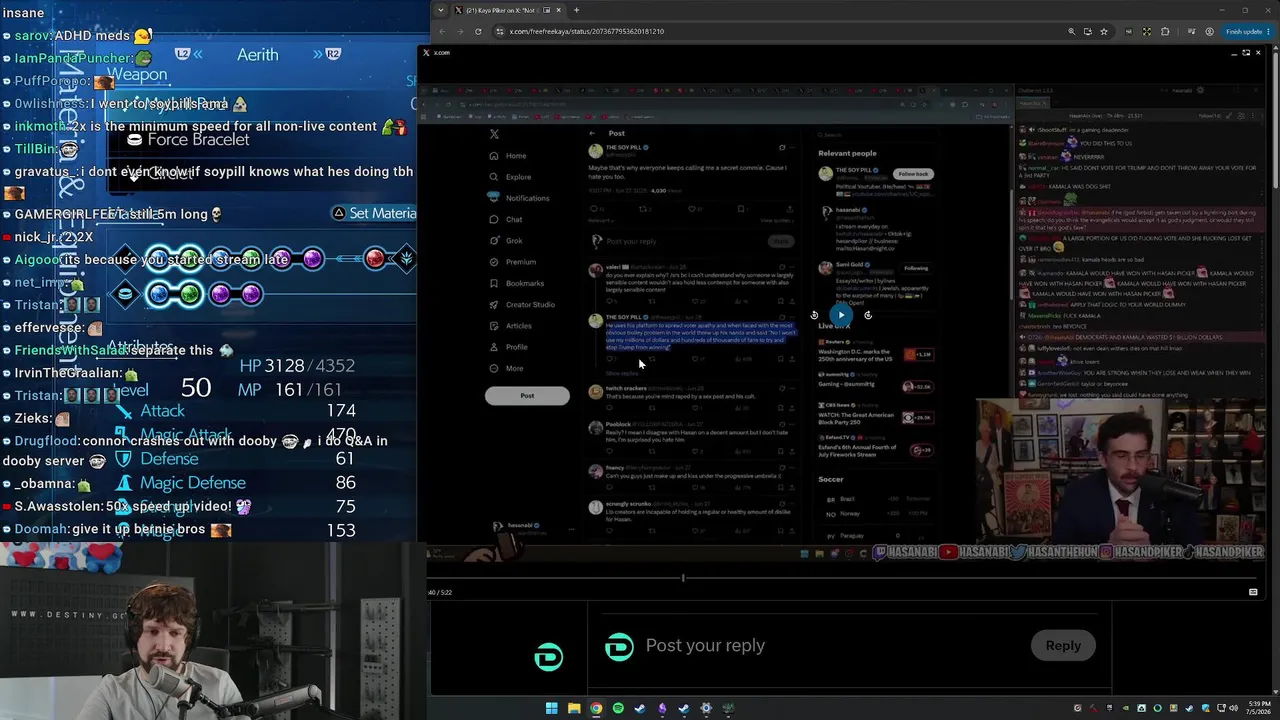Screen dimensions: 1280x720
Task: Open Chrome's tab search dropdown
Action: [x=441, y=10]
